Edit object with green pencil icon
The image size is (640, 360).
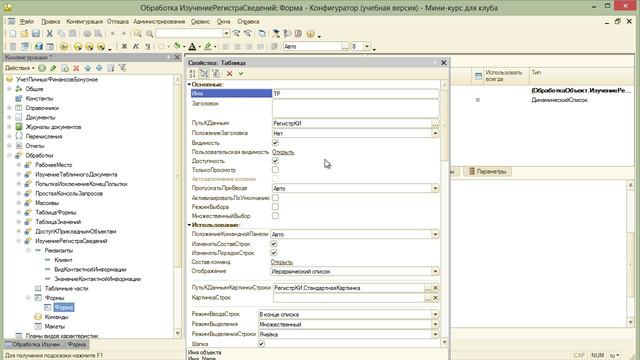53,68
